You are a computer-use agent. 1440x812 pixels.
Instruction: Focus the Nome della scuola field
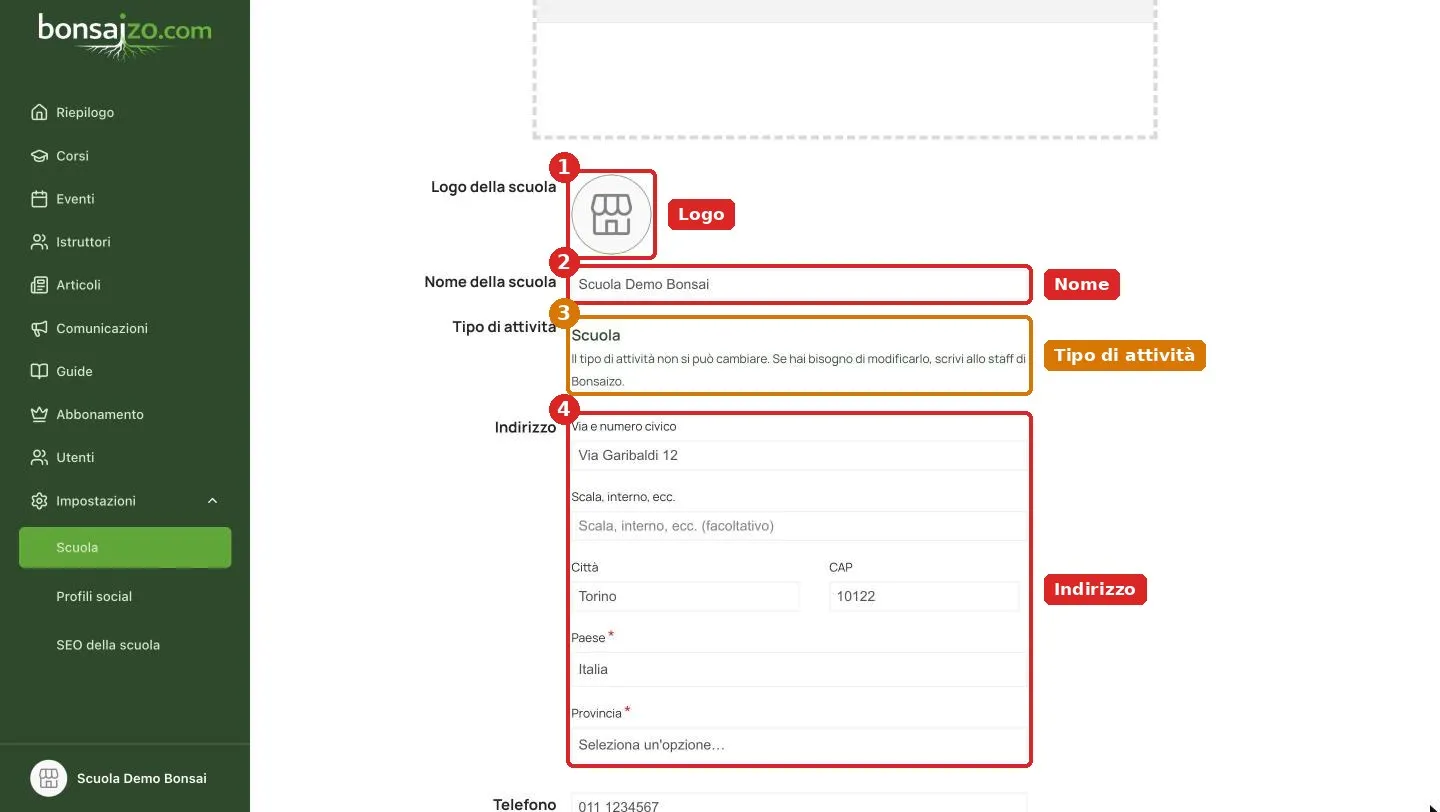[x=798, y=284]
